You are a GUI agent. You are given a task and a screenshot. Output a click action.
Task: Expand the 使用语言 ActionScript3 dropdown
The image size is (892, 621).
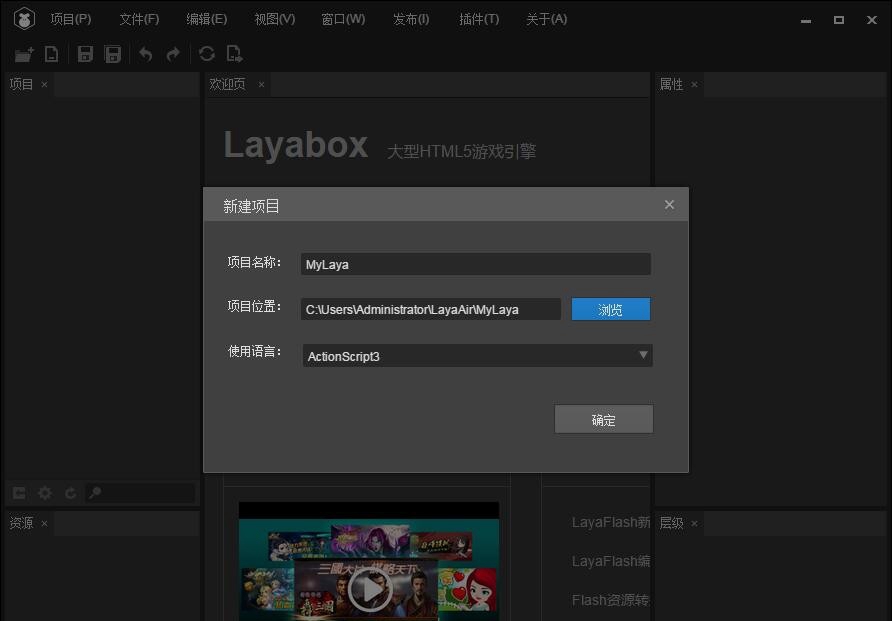pos(477,355)
